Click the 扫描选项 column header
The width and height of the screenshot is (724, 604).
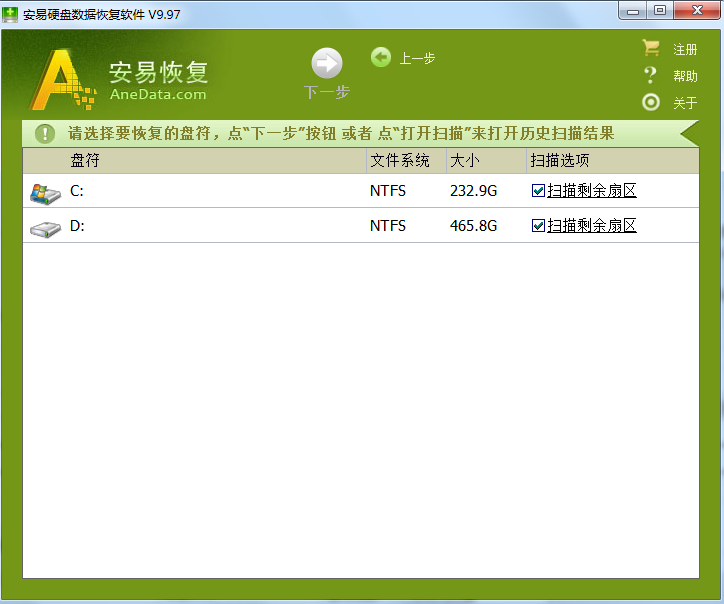[560, 160]
